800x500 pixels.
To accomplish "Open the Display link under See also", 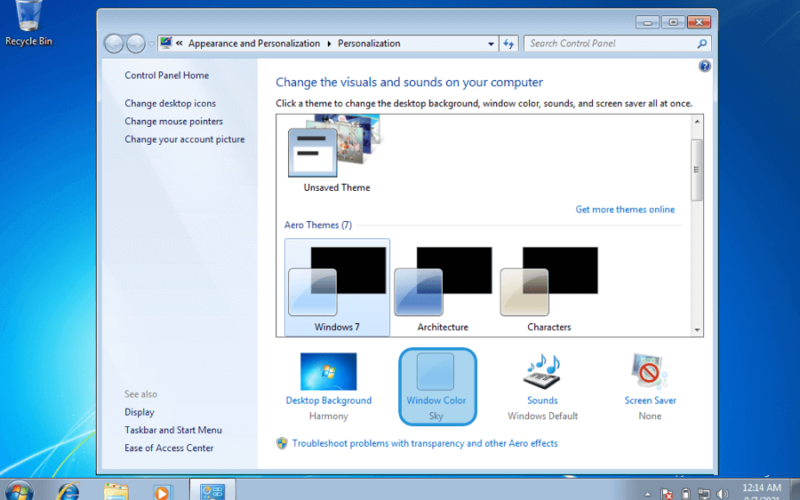I will click(139, 412).
